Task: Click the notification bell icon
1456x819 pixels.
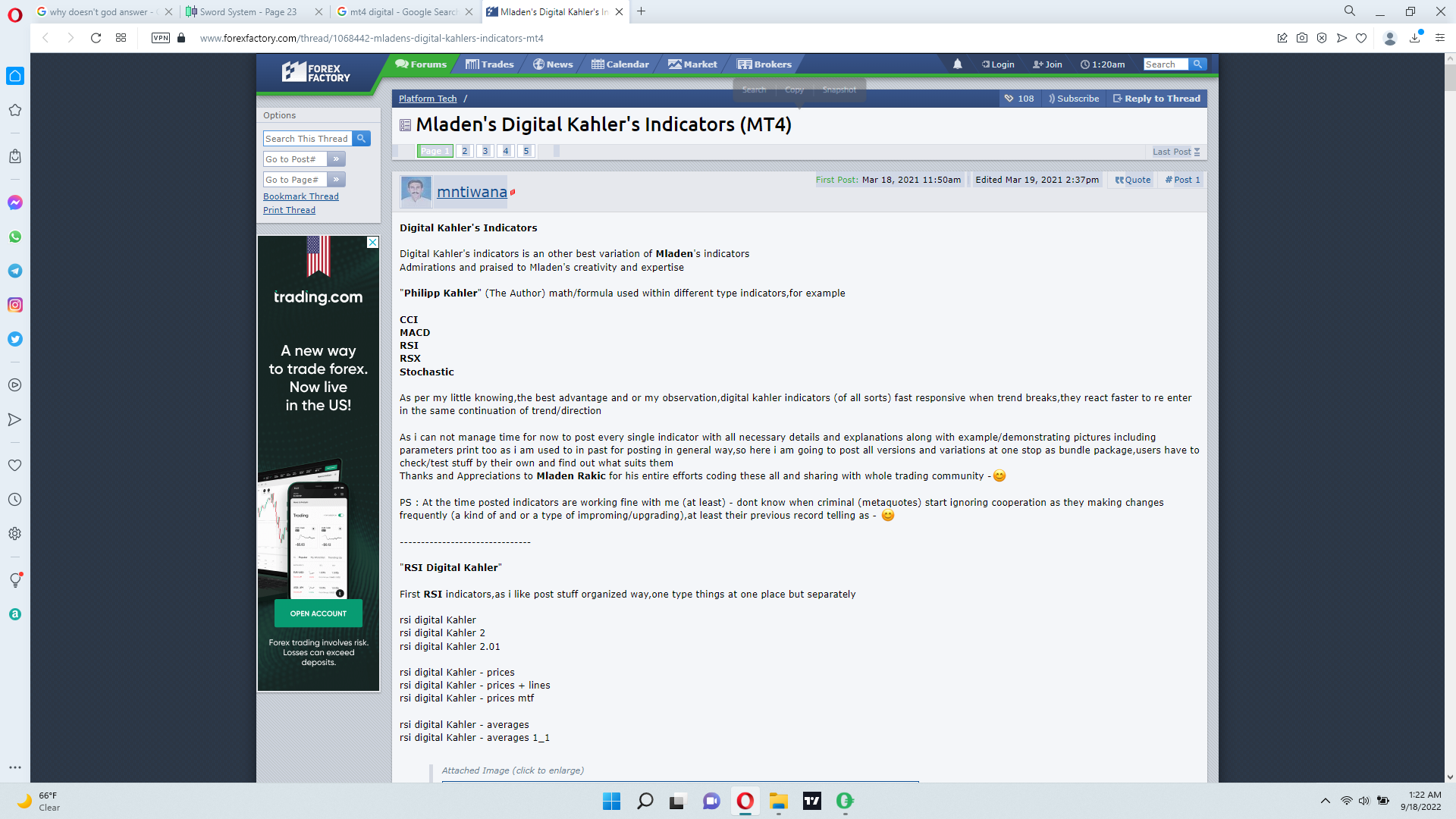Action: tap(957, 64)
